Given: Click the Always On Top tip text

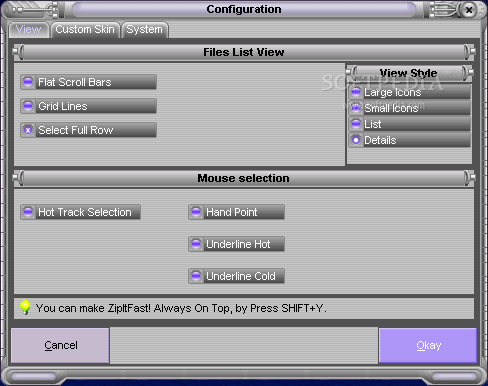Looking at the screenshot, I should 181,308.
